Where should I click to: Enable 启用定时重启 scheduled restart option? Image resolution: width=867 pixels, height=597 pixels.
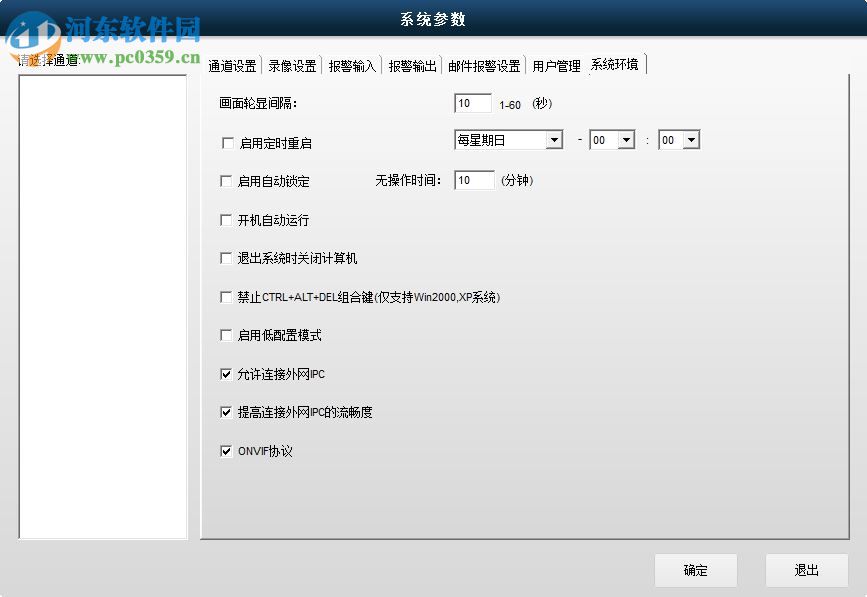coord(227,143)
